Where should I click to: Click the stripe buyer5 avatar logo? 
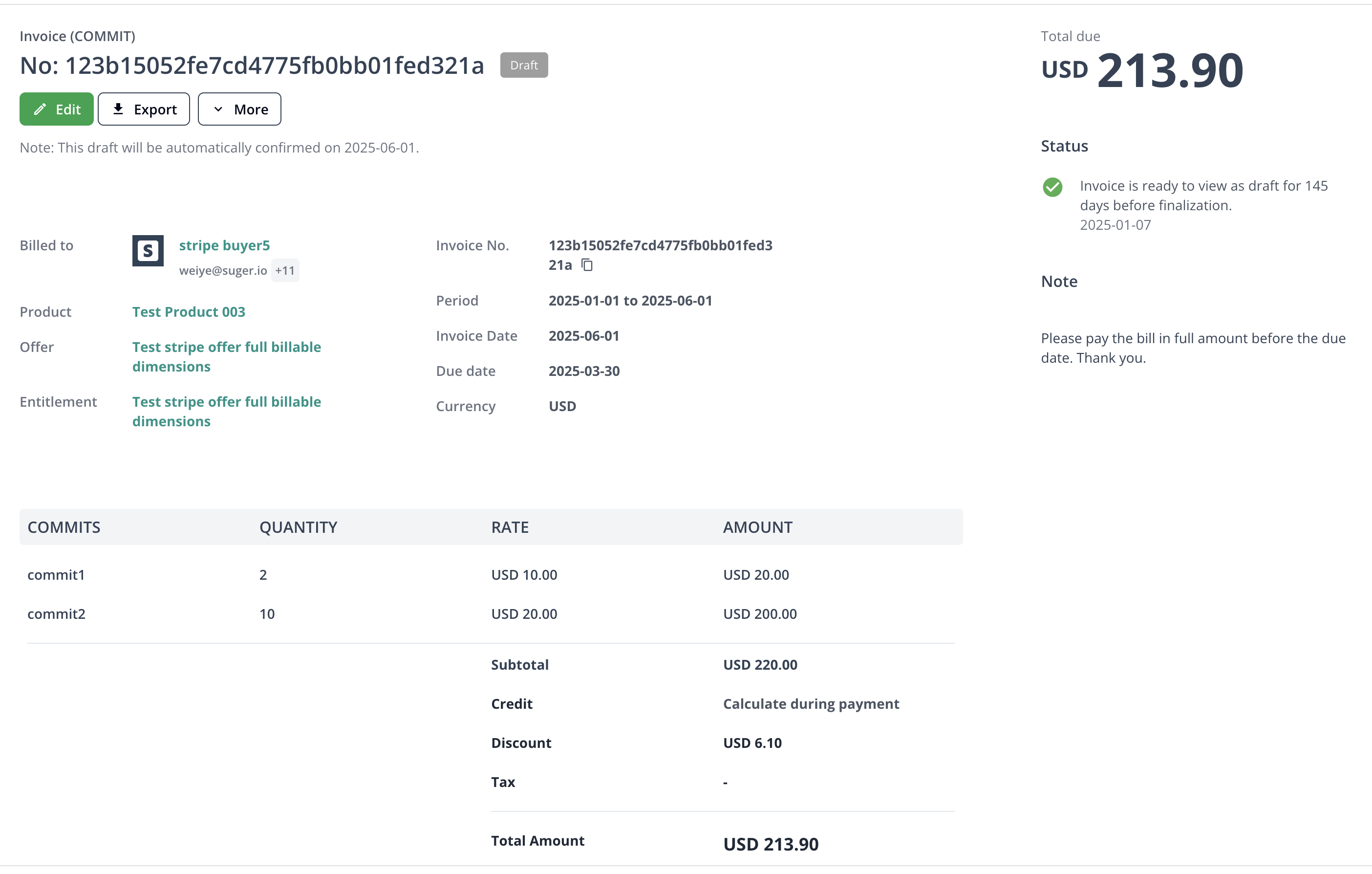pos(148,250)
